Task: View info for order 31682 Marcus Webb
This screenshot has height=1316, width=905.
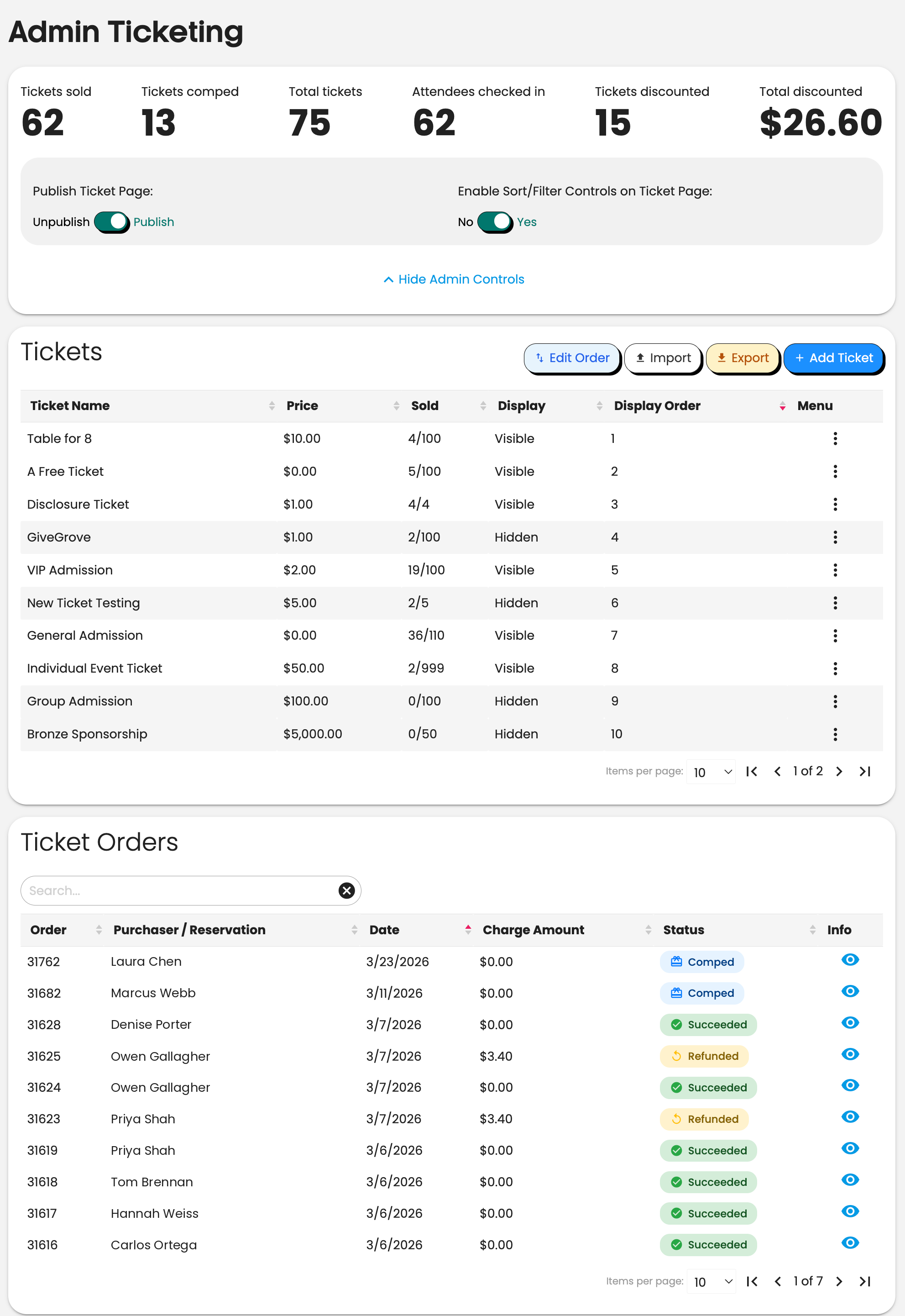Action: pos(850,991)
